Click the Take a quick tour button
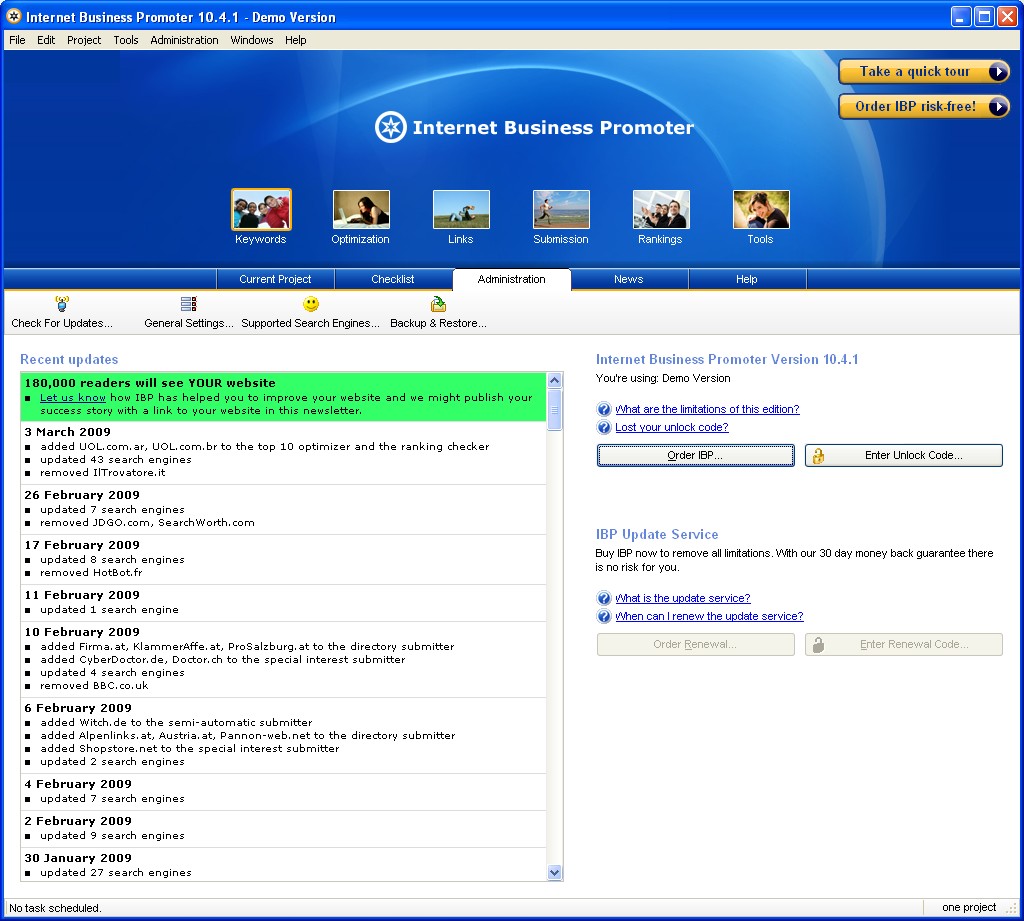The image size is (1024, 921). coord(923,72)
